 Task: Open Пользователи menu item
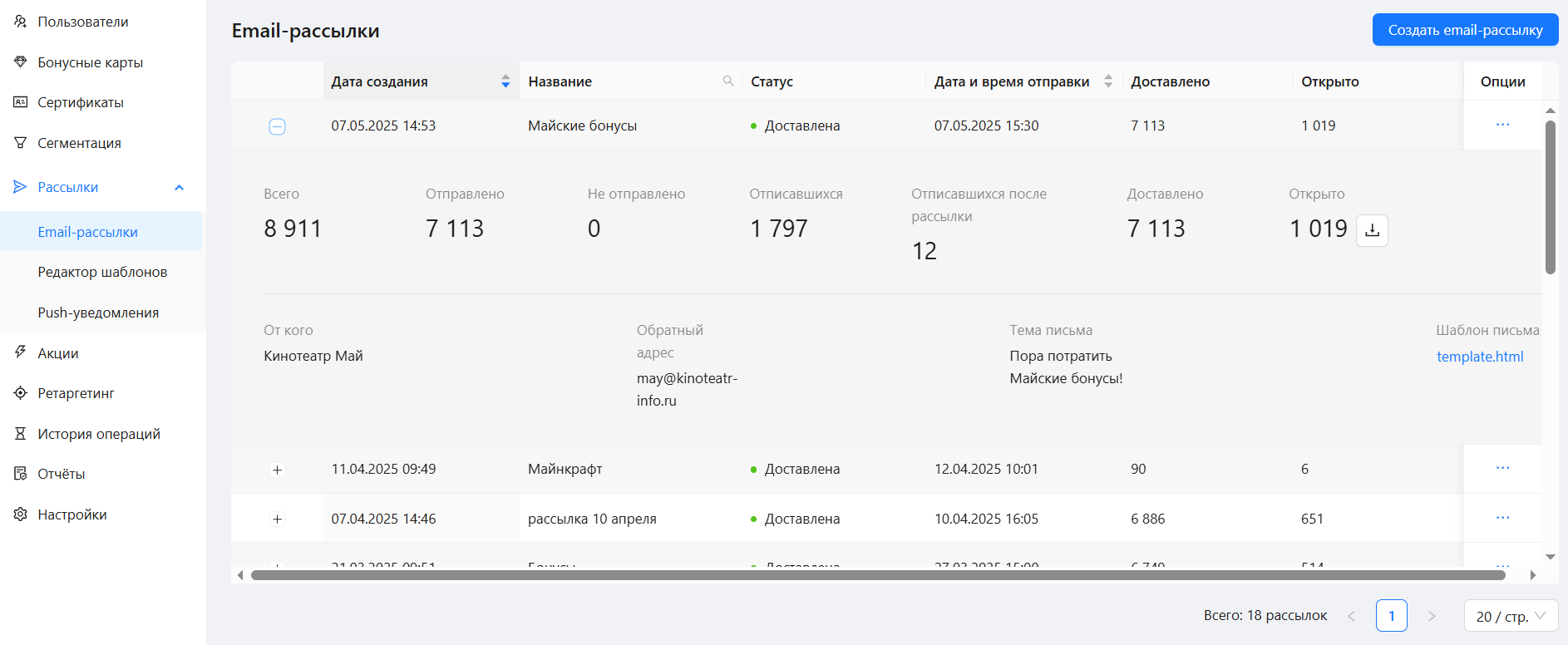[83, 22]
